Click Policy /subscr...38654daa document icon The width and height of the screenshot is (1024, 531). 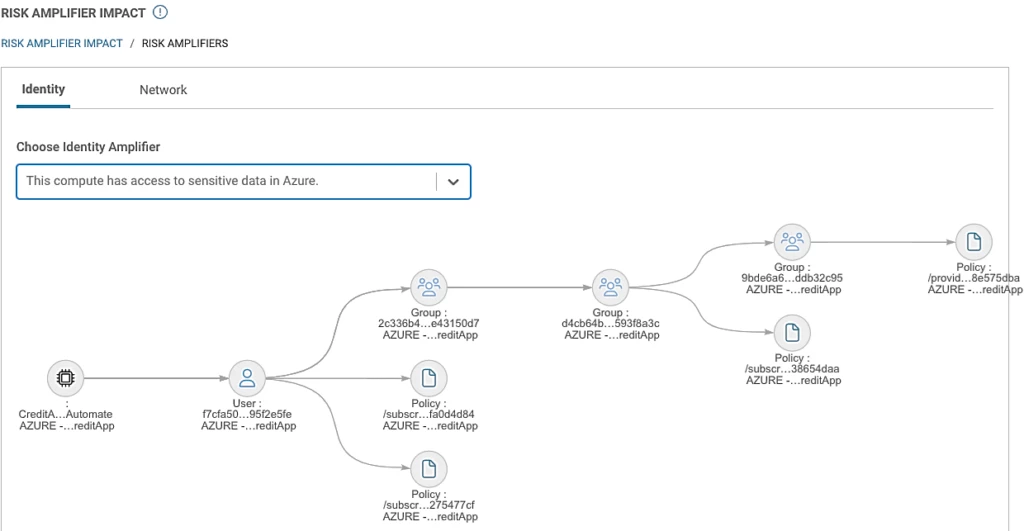point(792,332)
